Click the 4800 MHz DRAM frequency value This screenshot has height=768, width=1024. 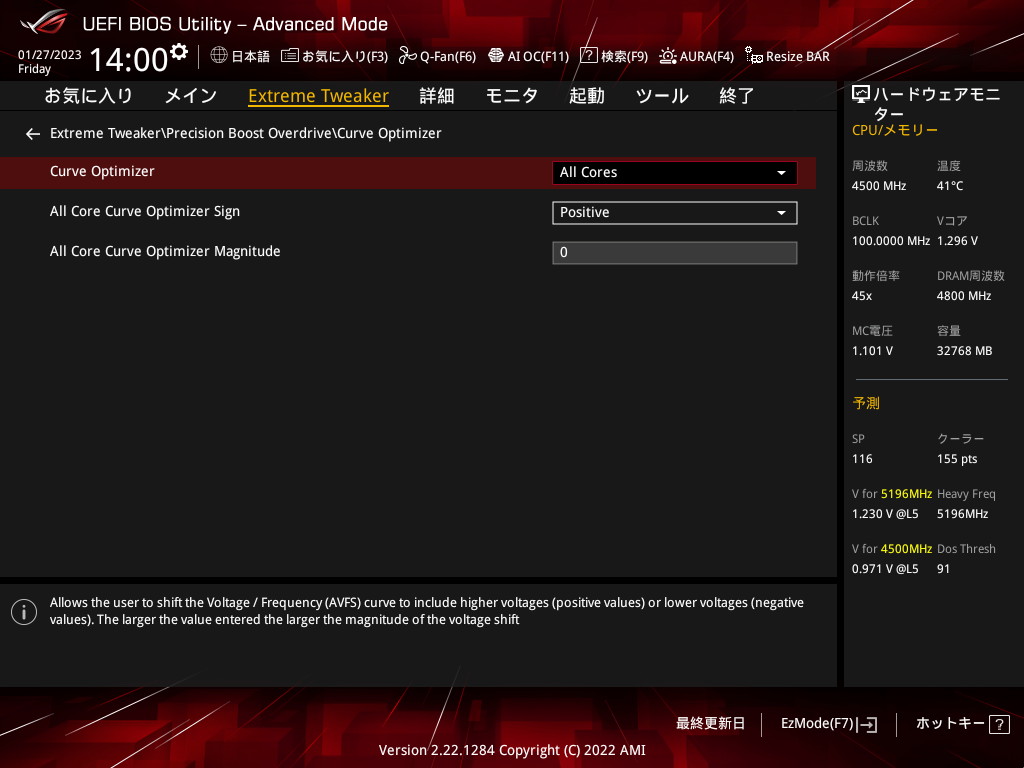pyautogui.click(x=964, y=296)
